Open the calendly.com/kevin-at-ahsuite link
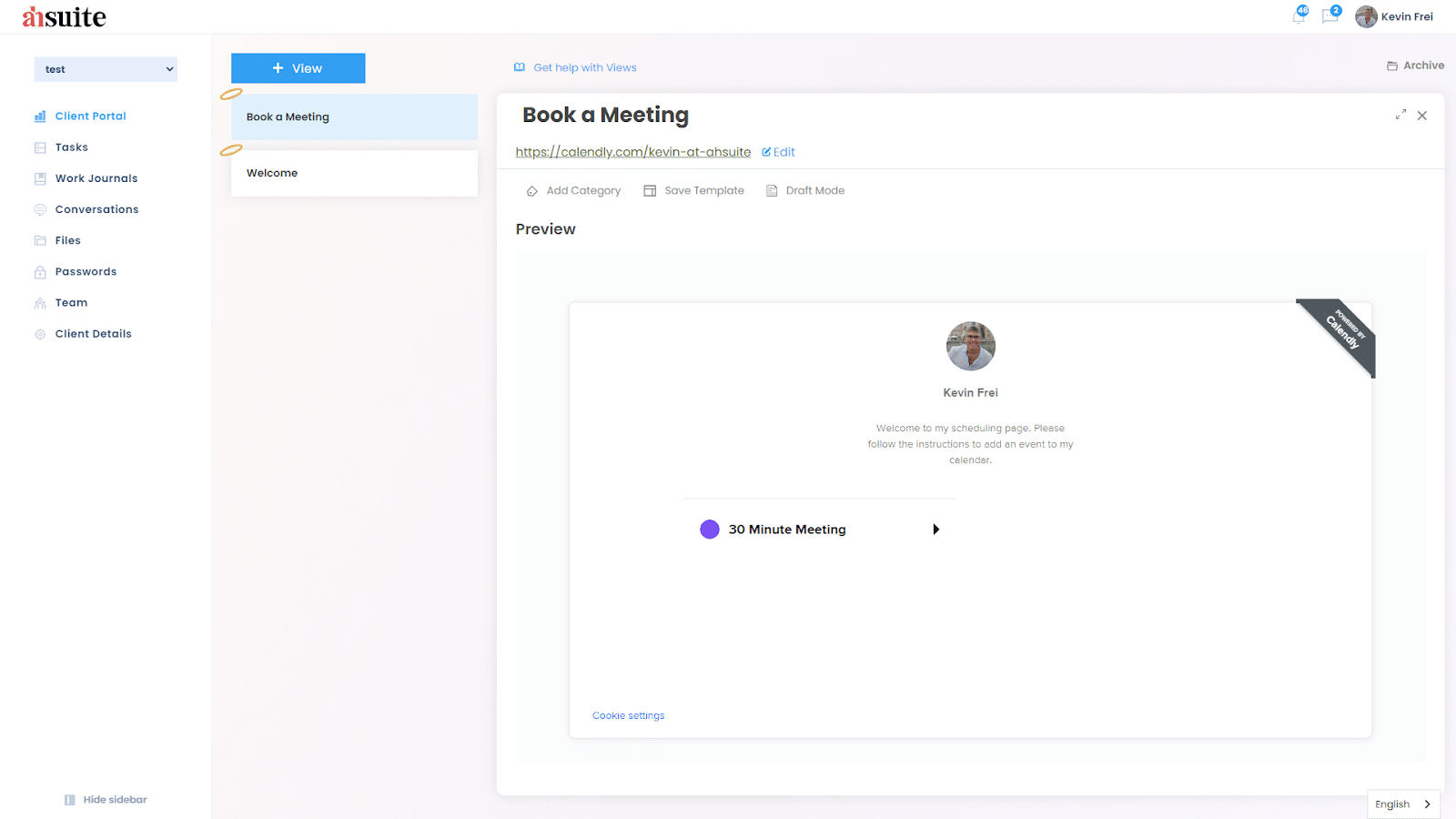The width and height of the screenshot is (1456, 819). coord(632,152)
